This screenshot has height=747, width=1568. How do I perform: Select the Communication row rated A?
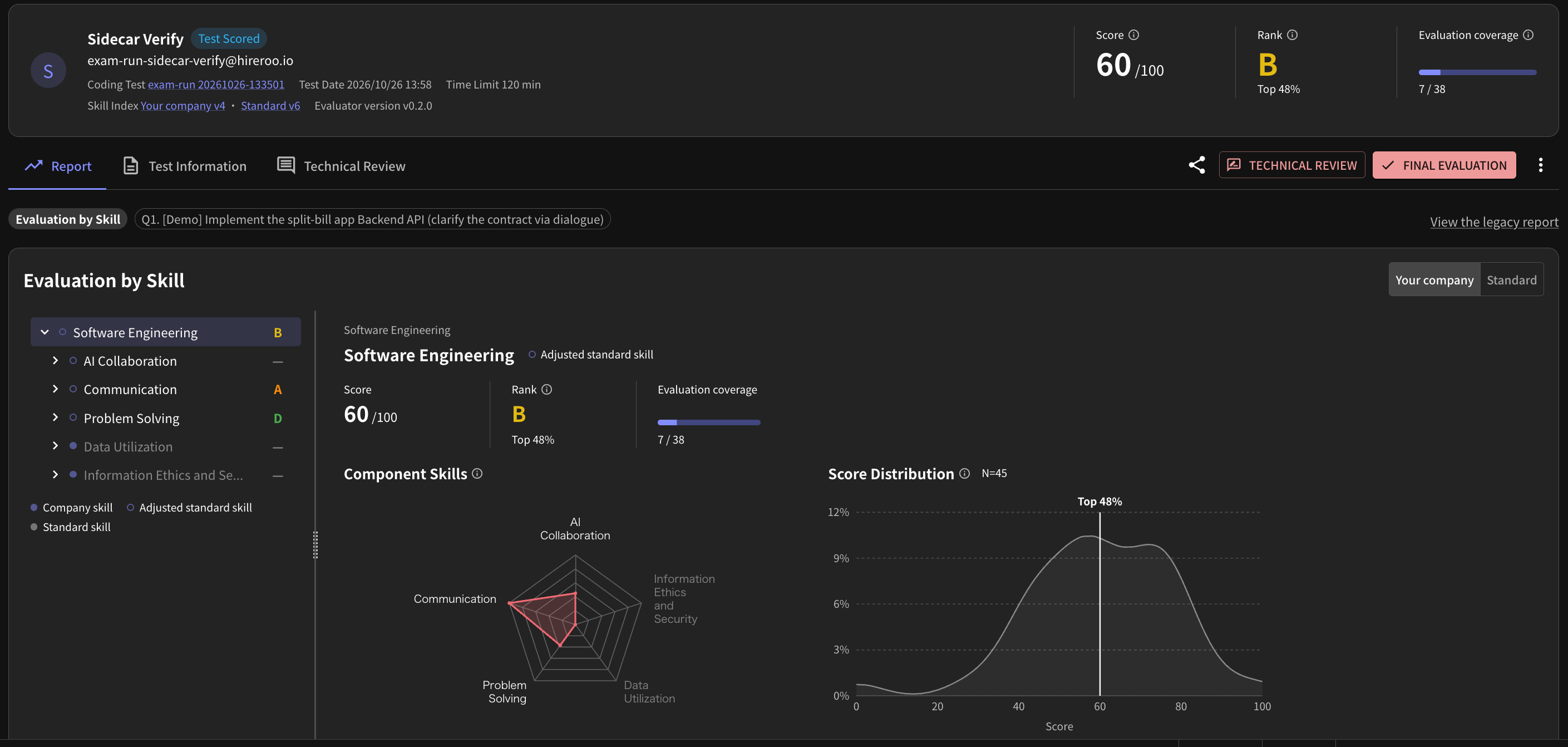(166, 389)
